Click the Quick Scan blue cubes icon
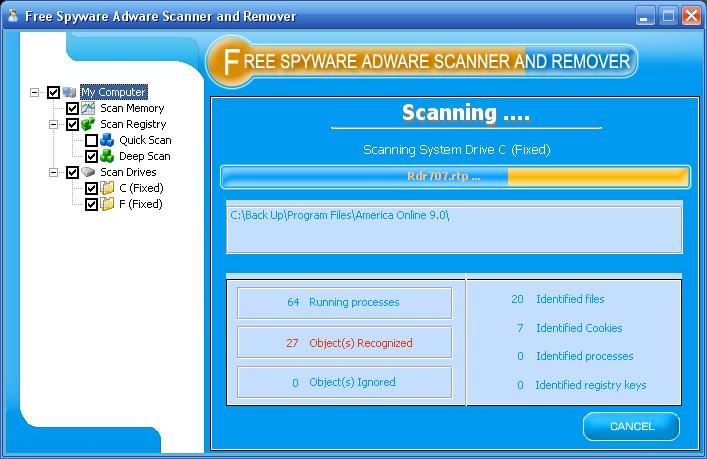The height and width of the screenshot is (459, 707). pos(107,140)
